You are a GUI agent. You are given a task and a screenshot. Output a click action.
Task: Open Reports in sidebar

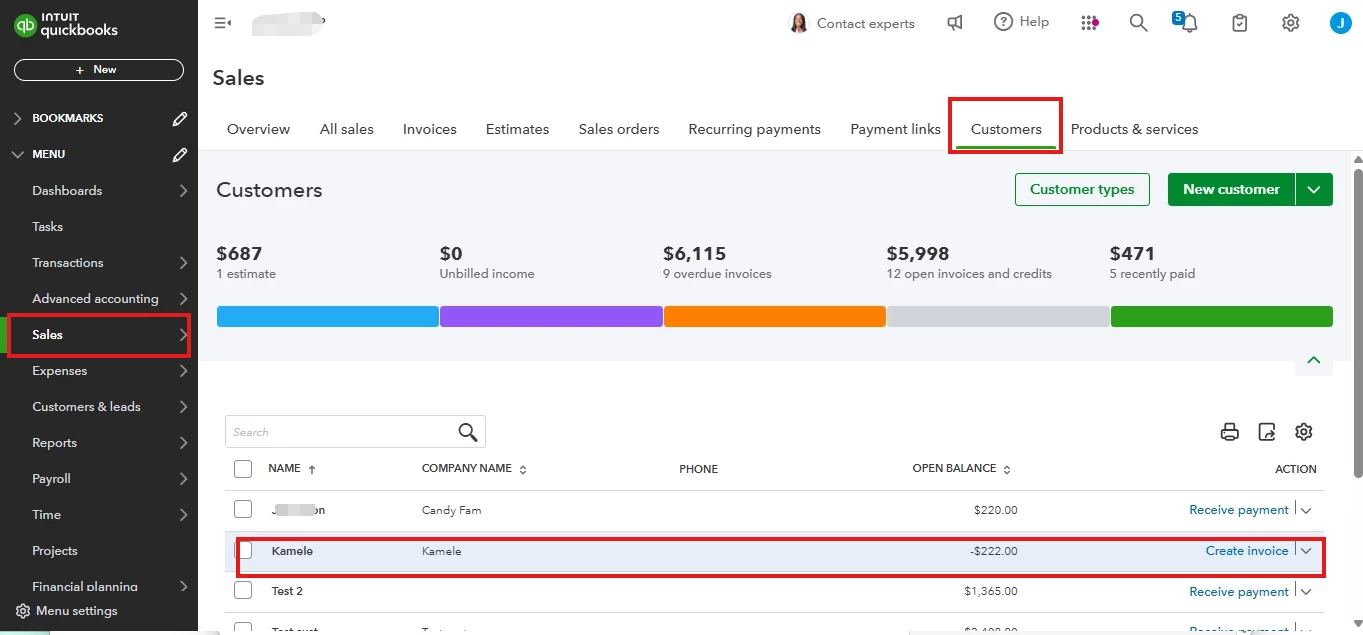point(54,442)
